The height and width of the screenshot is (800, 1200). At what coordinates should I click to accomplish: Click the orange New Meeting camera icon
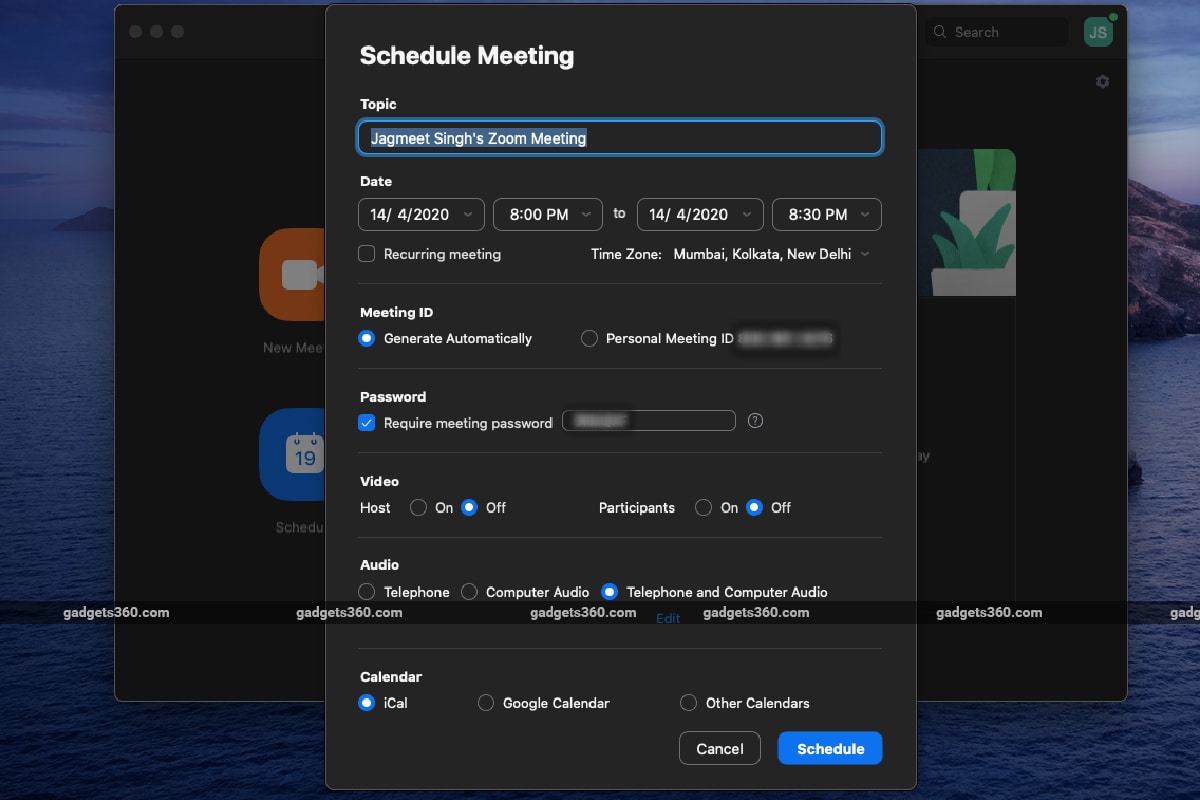pos(293,274)
